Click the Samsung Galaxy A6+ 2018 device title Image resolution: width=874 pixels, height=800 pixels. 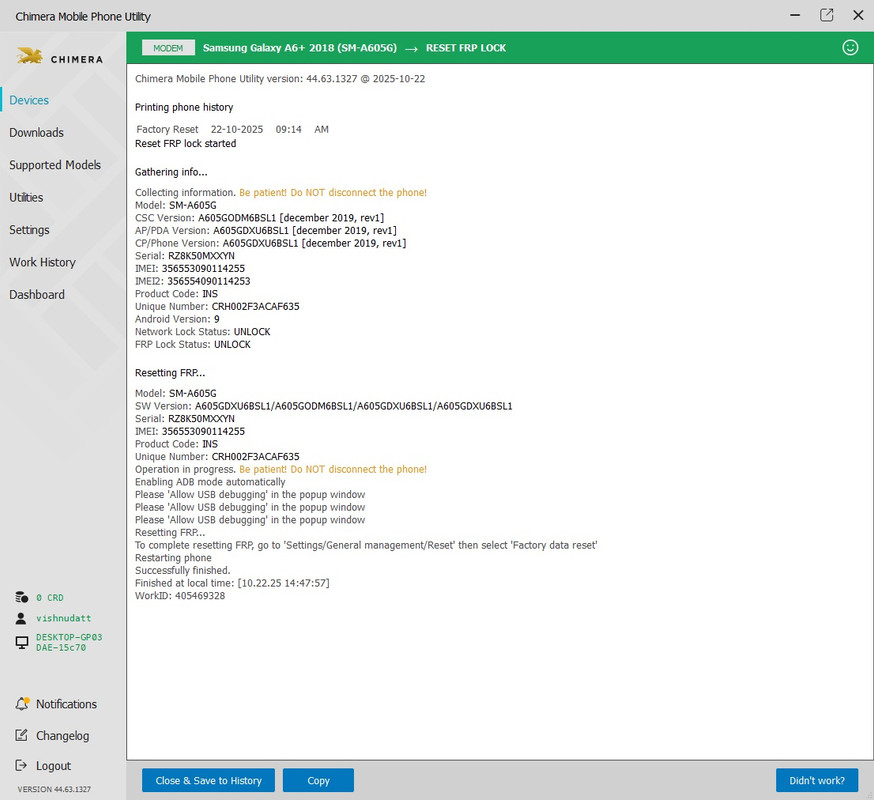pyautogui.click(x=300, y=48)
